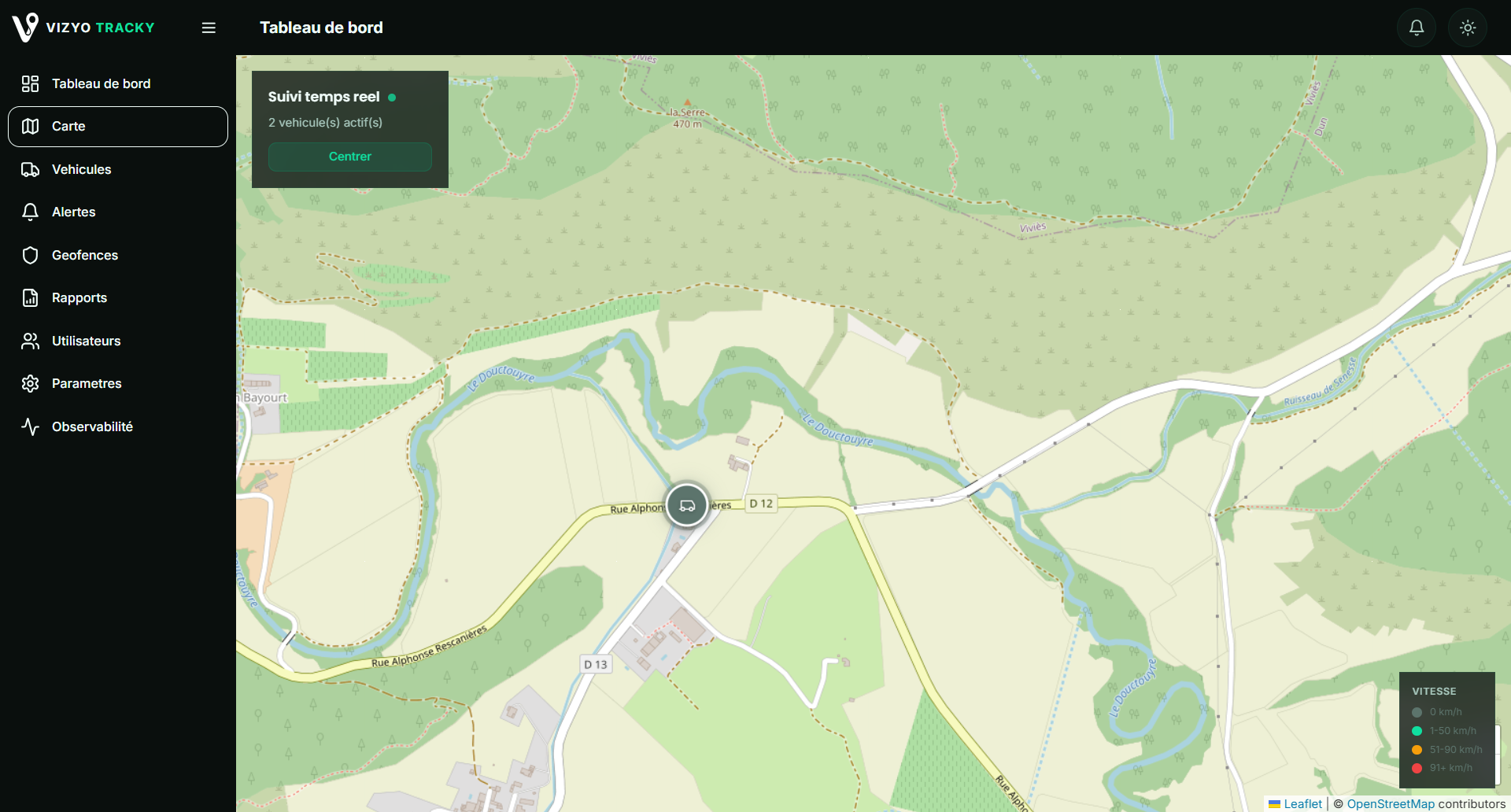Click the D 12 road label
Viewport: 1511px width, 812px height.
point(761,504)
